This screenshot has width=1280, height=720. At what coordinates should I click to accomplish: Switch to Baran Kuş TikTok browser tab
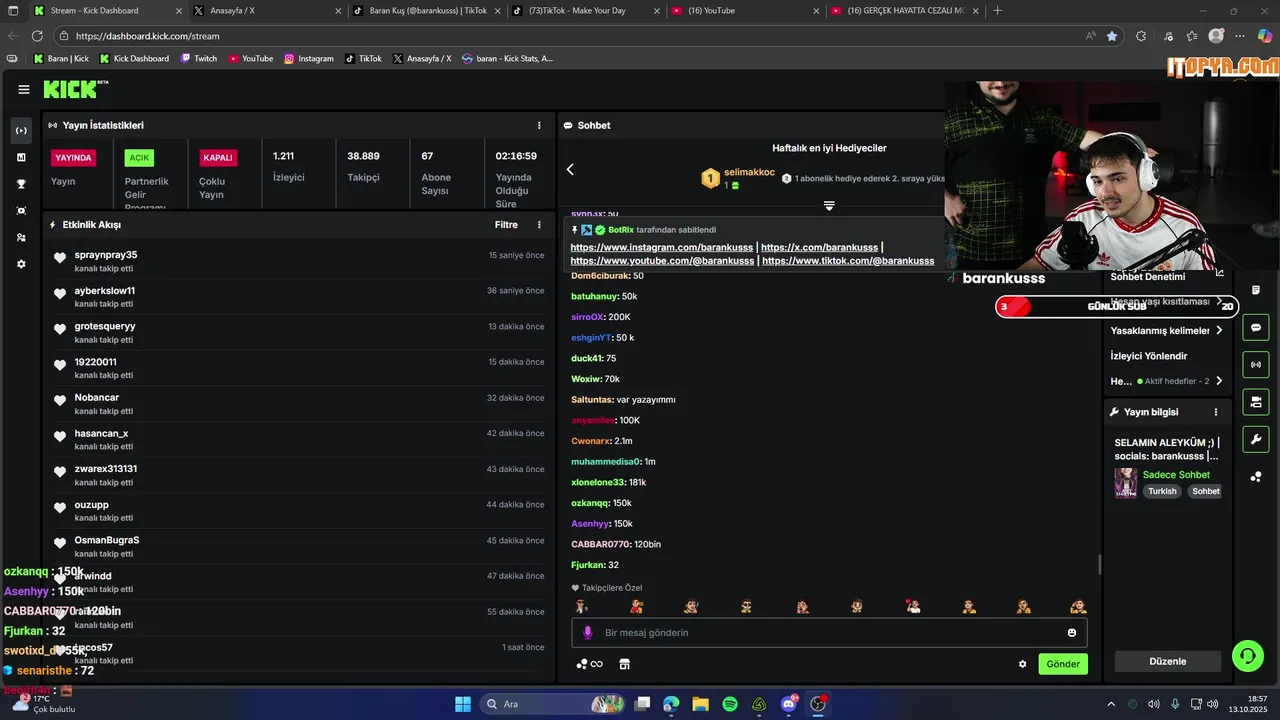(427, 10)
